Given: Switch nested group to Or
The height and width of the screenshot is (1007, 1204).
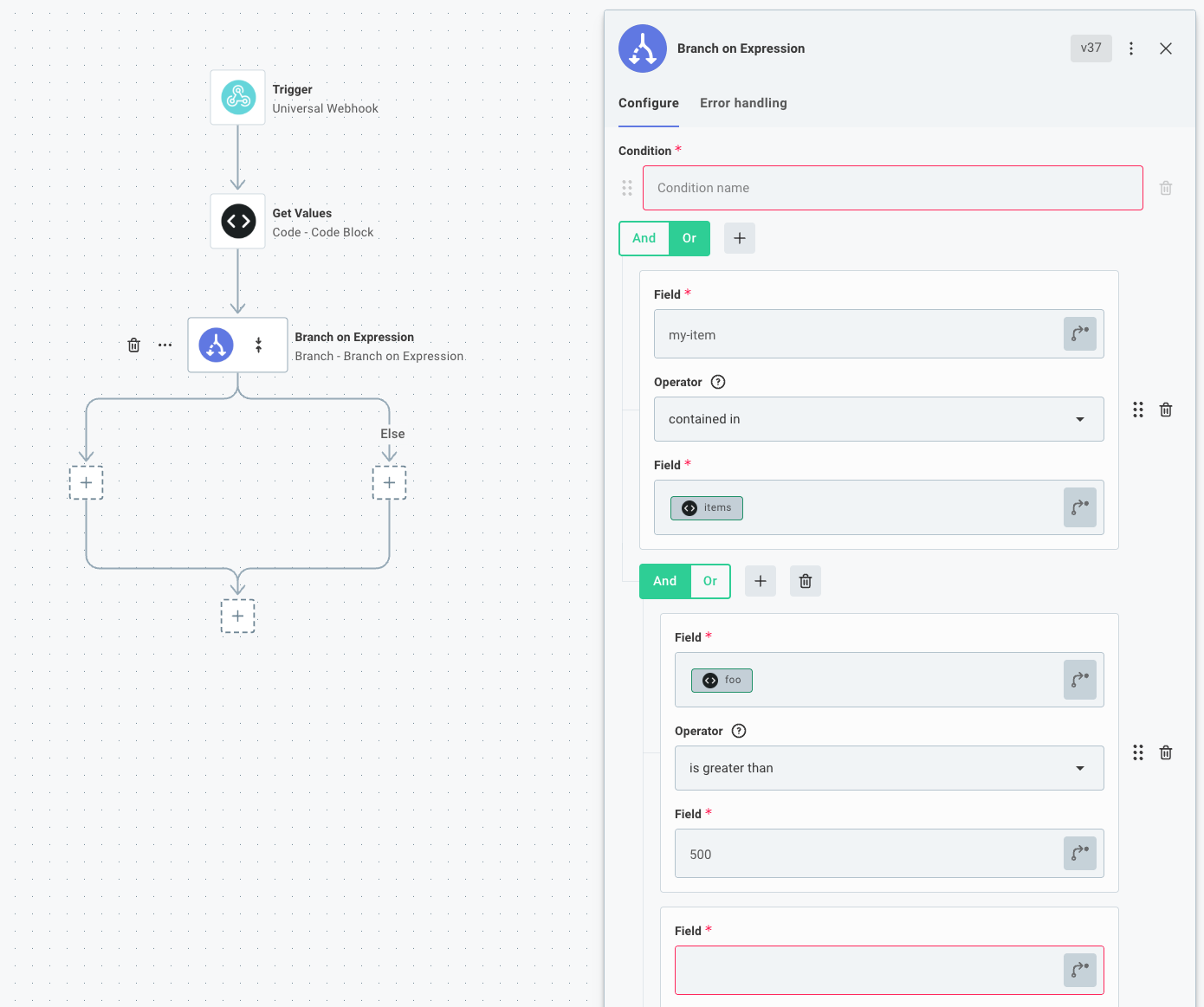Looking at the screenshot, I should click(710, 581).
